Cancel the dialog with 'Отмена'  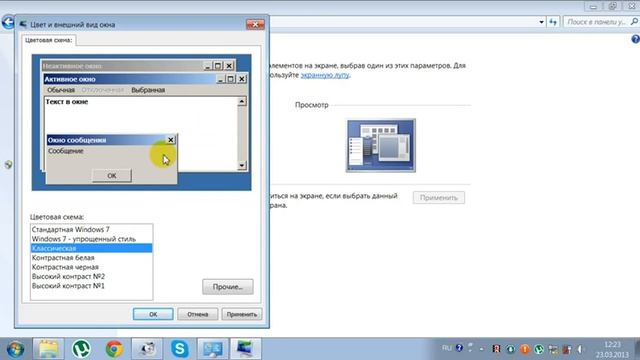[x=198, y=314]
